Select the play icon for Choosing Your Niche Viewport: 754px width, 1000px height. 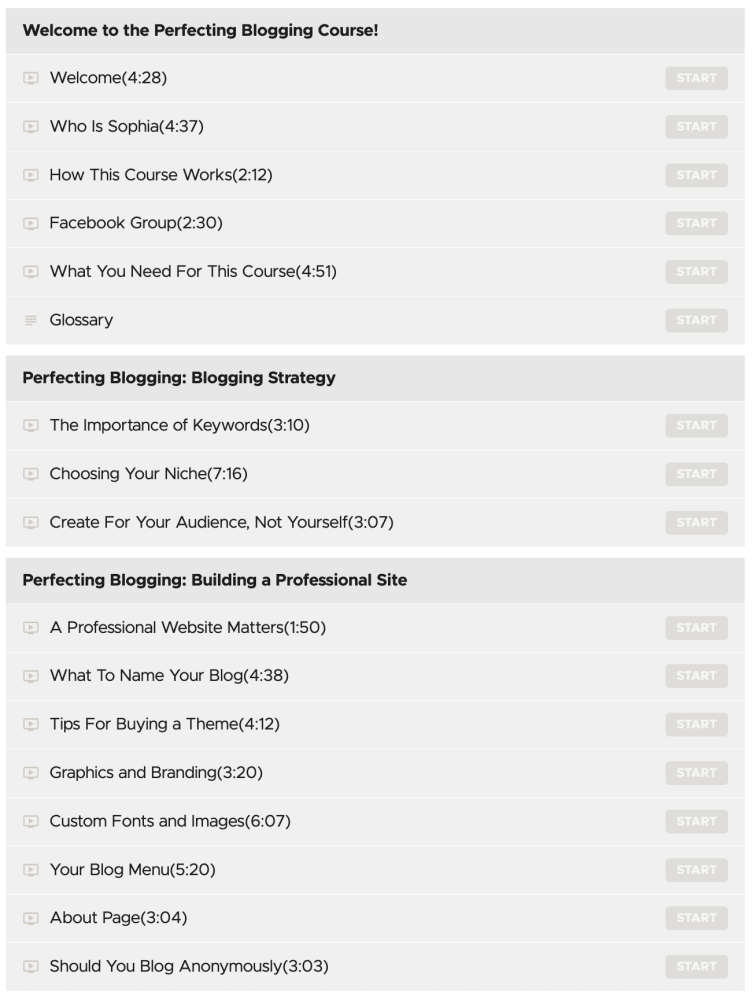[x=31, y=474]
